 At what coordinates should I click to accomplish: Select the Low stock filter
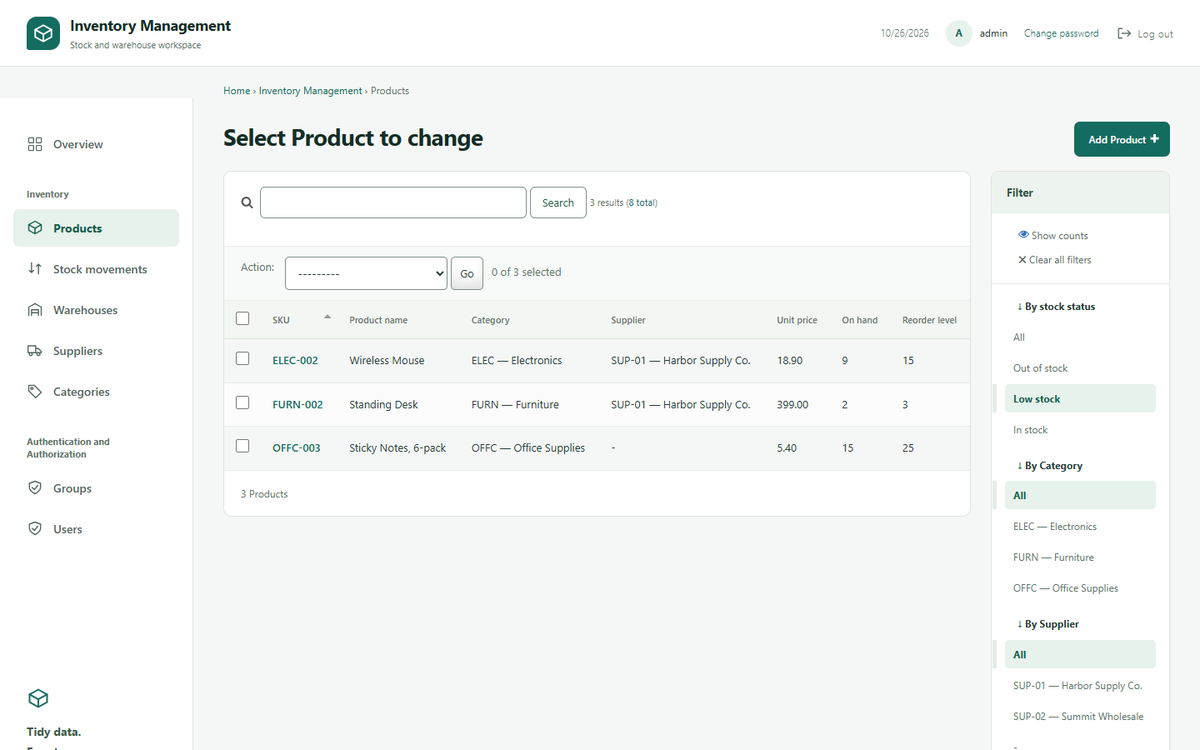1080,399
